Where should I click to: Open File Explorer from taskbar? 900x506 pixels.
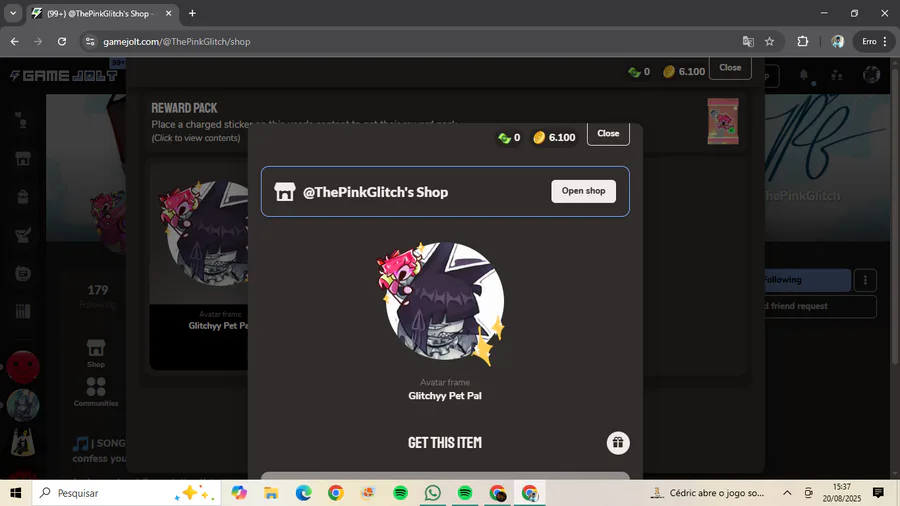pos(271,493)
